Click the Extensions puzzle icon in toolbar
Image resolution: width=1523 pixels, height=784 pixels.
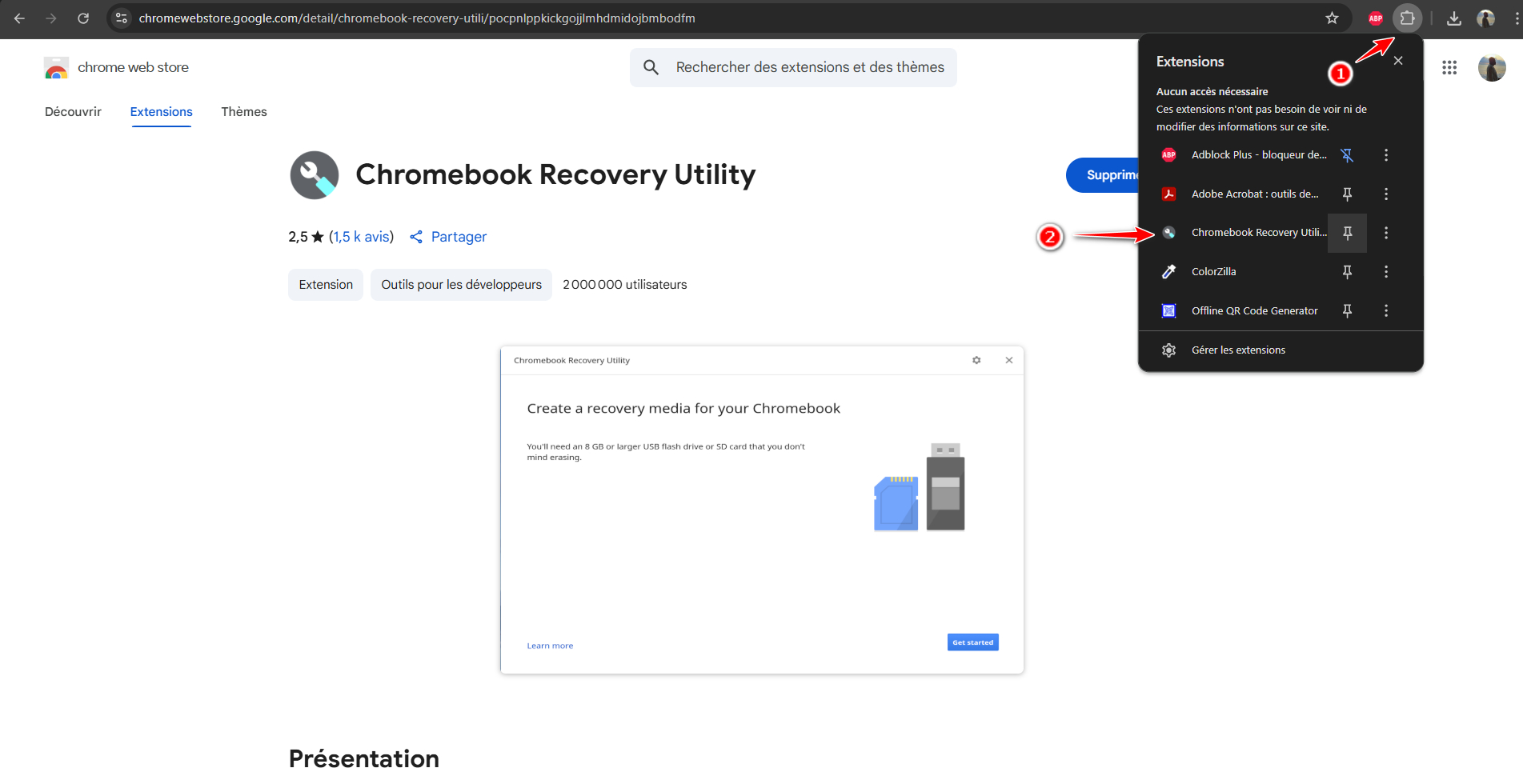coord(1407,18)
